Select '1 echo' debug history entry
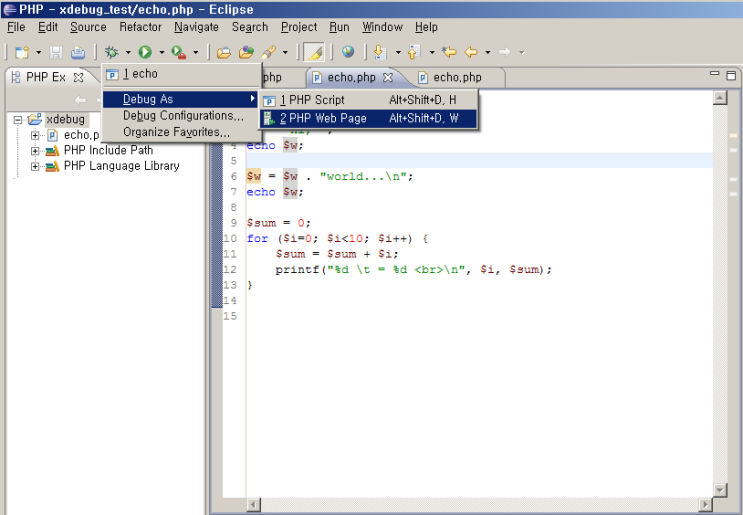Viewport: 743px width, 515px height. pyautogui.click(x=182, y=74)
